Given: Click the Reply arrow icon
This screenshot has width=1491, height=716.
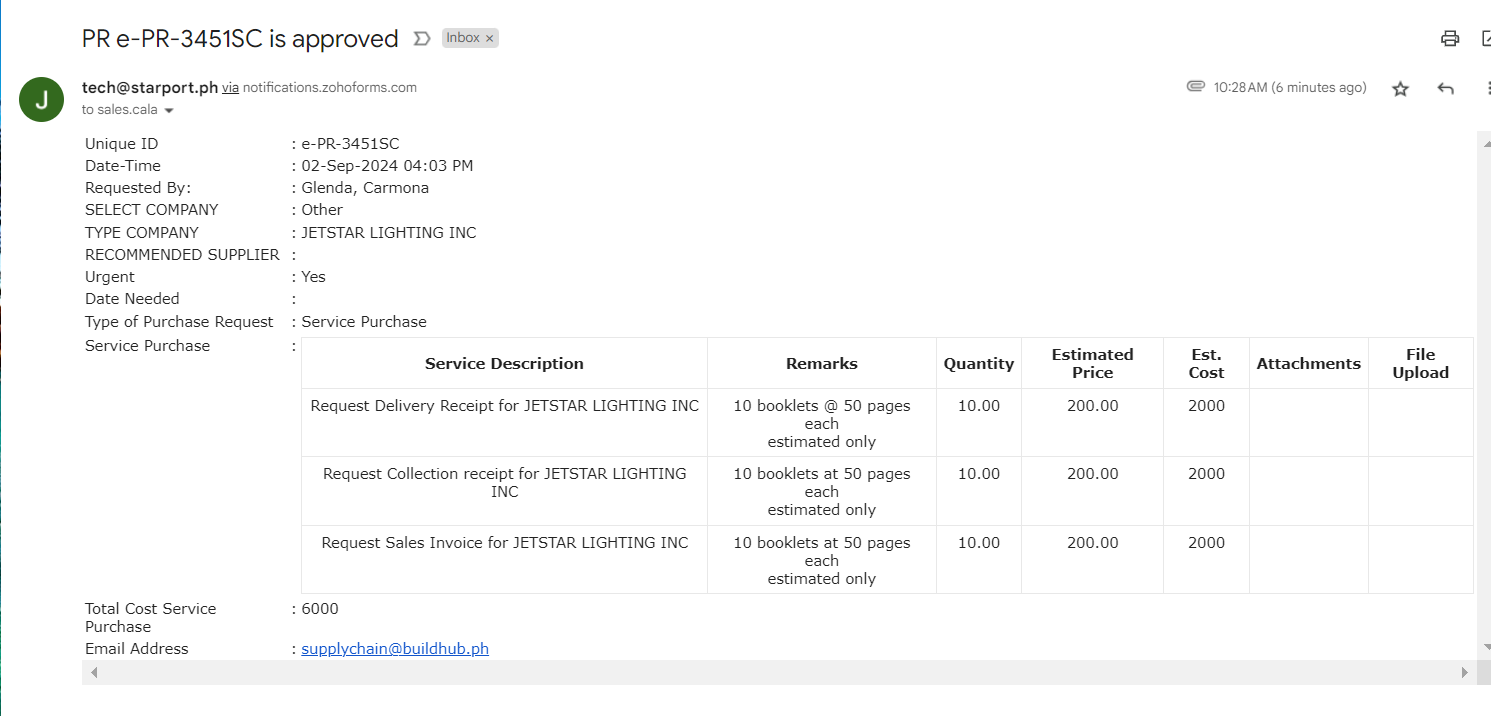Looking at the screenshot, I should [x=1445, y=89].
